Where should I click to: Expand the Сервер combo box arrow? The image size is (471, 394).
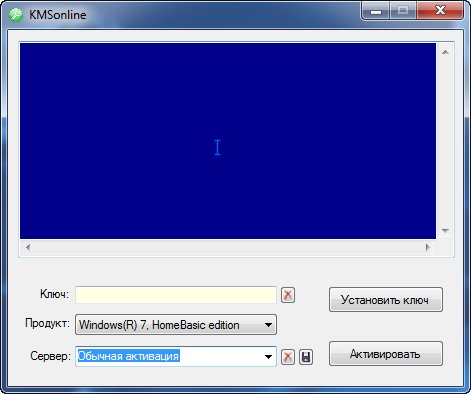268,357
